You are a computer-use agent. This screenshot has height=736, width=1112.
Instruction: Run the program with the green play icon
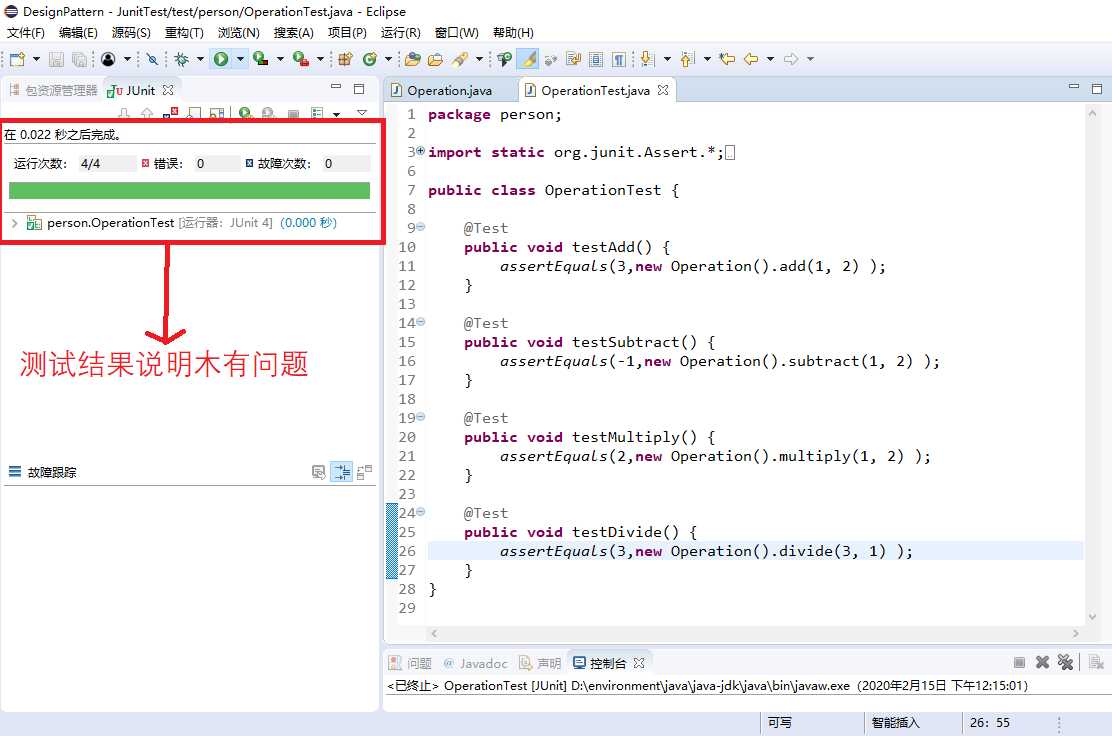[221, 60]
